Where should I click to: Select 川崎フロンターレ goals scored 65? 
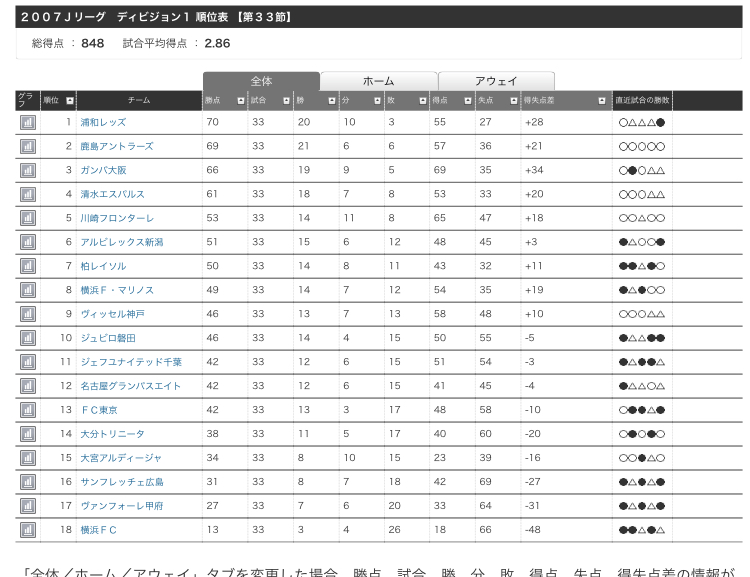pyautogui.click(x=440, y=218)
